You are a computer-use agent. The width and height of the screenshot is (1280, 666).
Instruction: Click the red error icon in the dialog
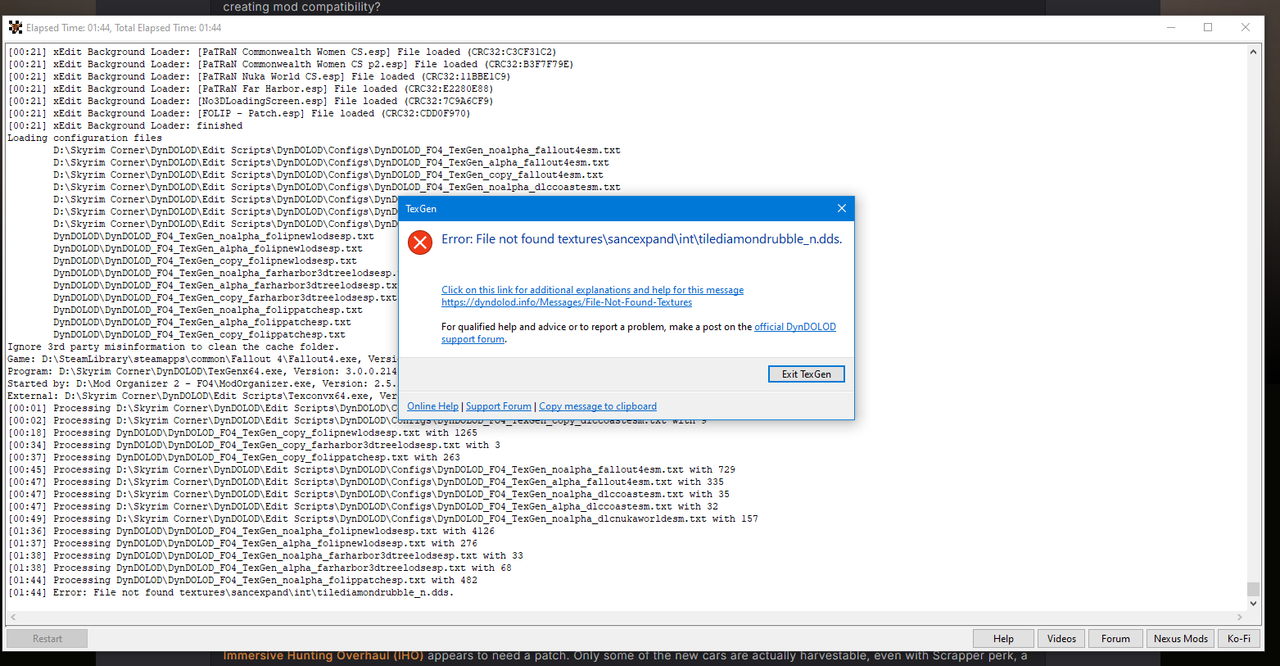tap(421, 242)
